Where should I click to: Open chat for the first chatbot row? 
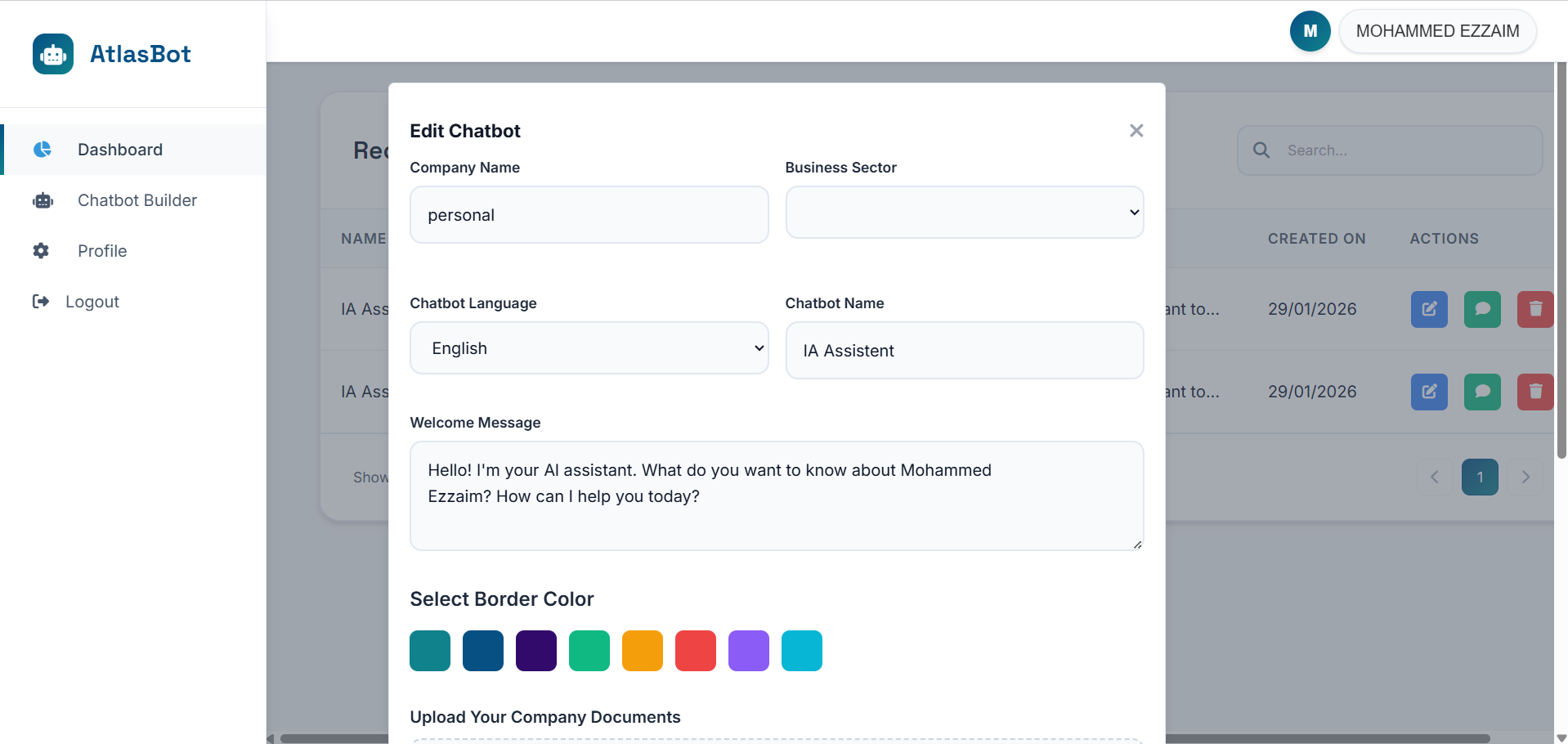pos(1481,309)
